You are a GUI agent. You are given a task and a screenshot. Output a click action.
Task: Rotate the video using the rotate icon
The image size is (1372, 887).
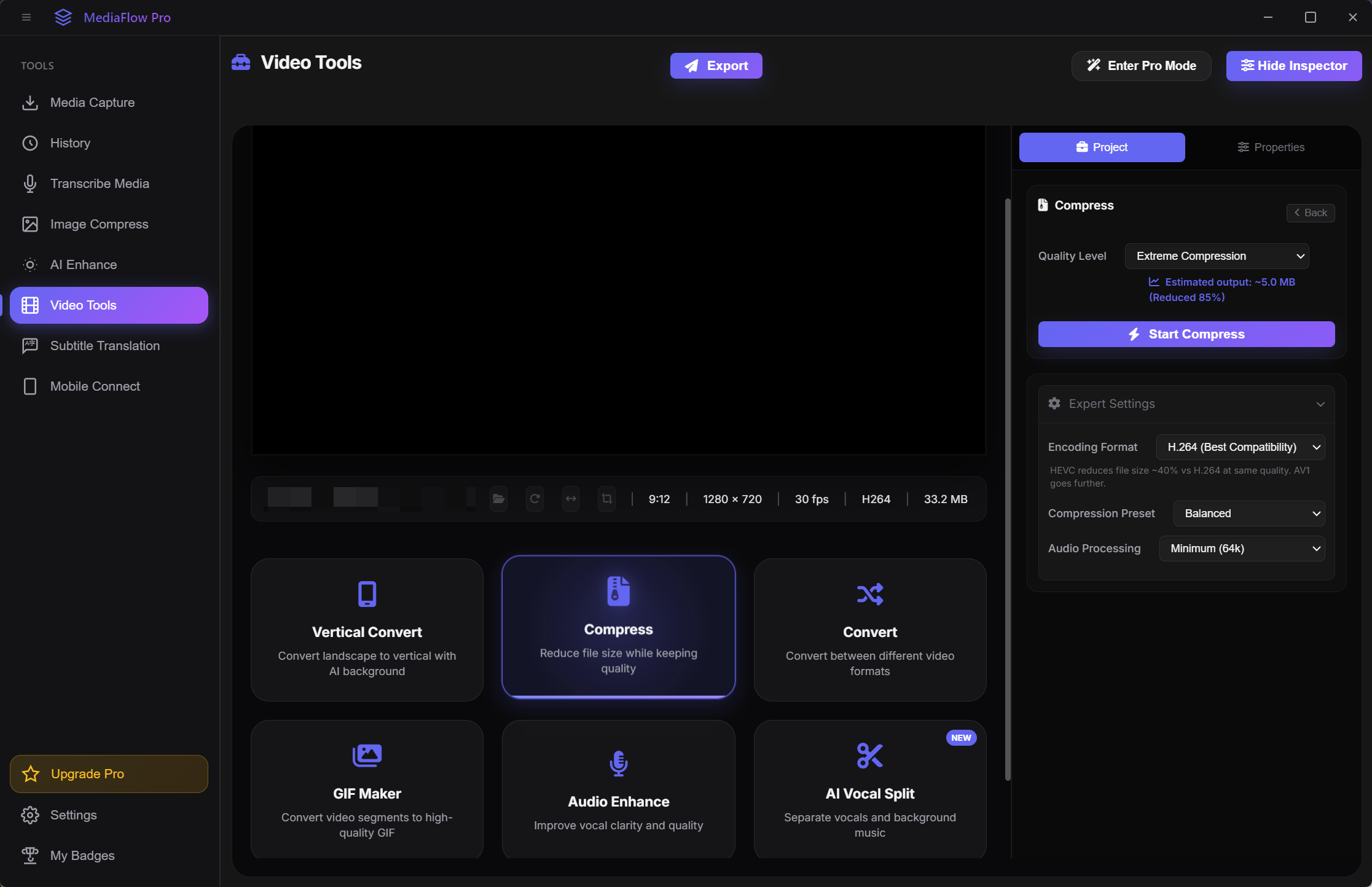(535, 499)
